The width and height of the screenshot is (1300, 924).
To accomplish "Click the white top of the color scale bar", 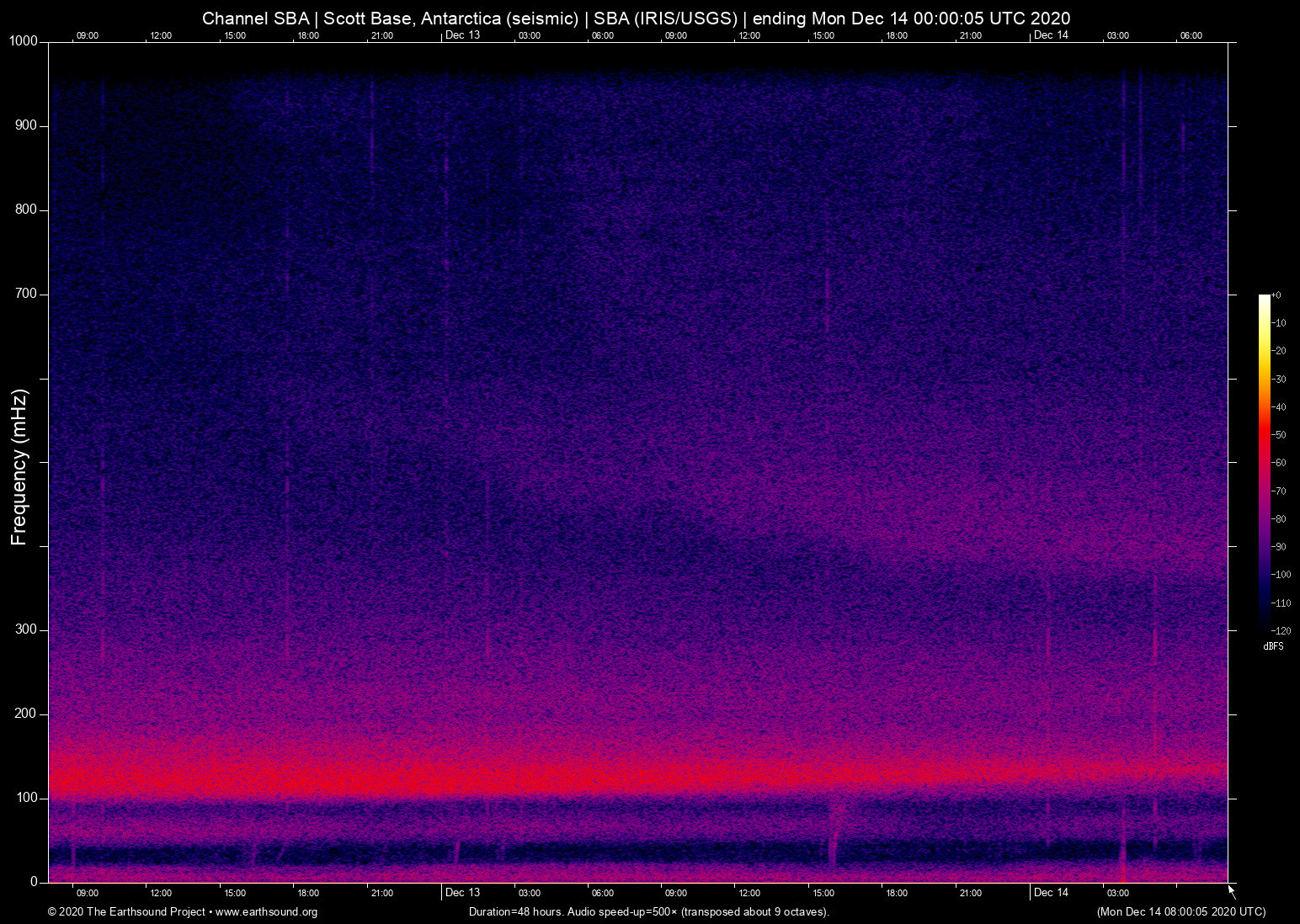I will (x=1264, y=300).
